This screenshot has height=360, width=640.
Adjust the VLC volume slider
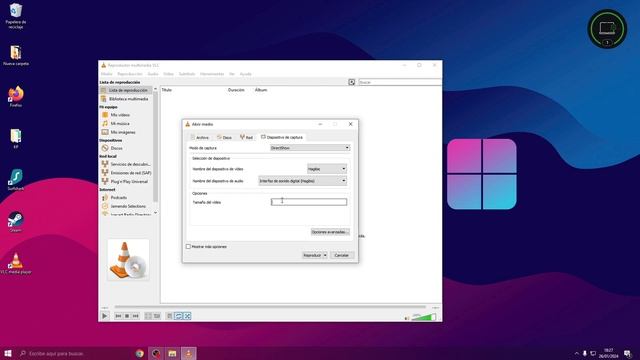[424, 317]
